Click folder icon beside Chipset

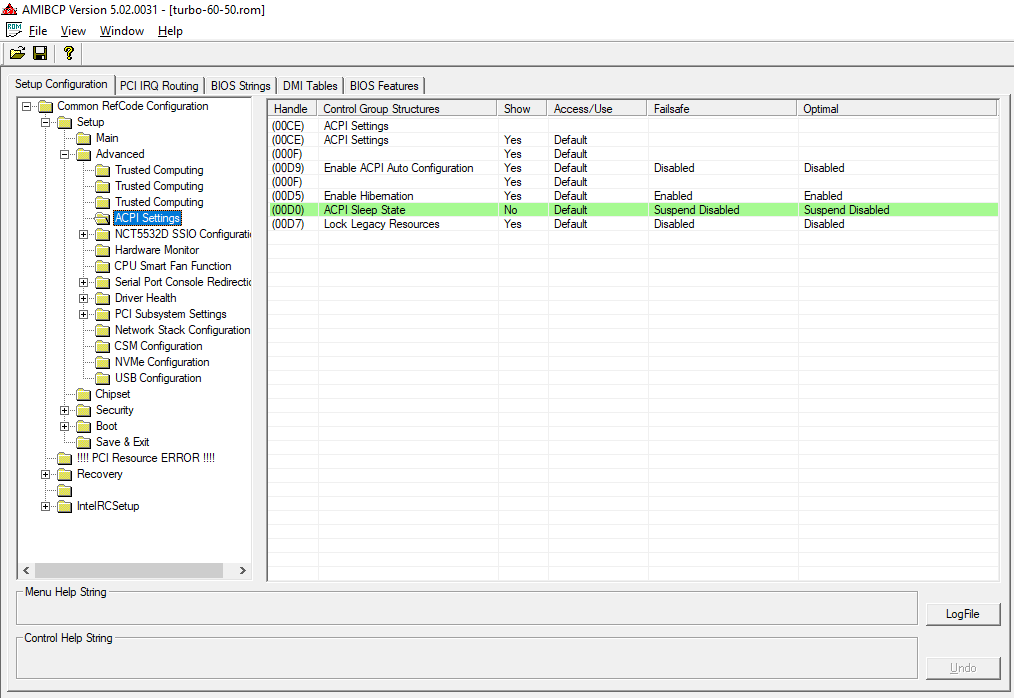tap(83, 395)
